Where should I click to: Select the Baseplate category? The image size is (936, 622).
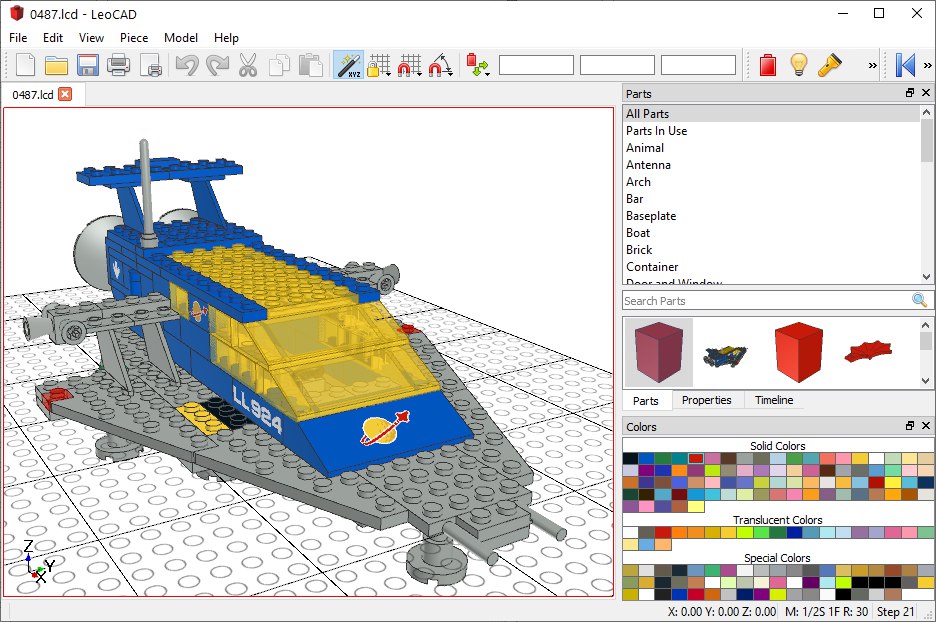[x=771, y=215]
